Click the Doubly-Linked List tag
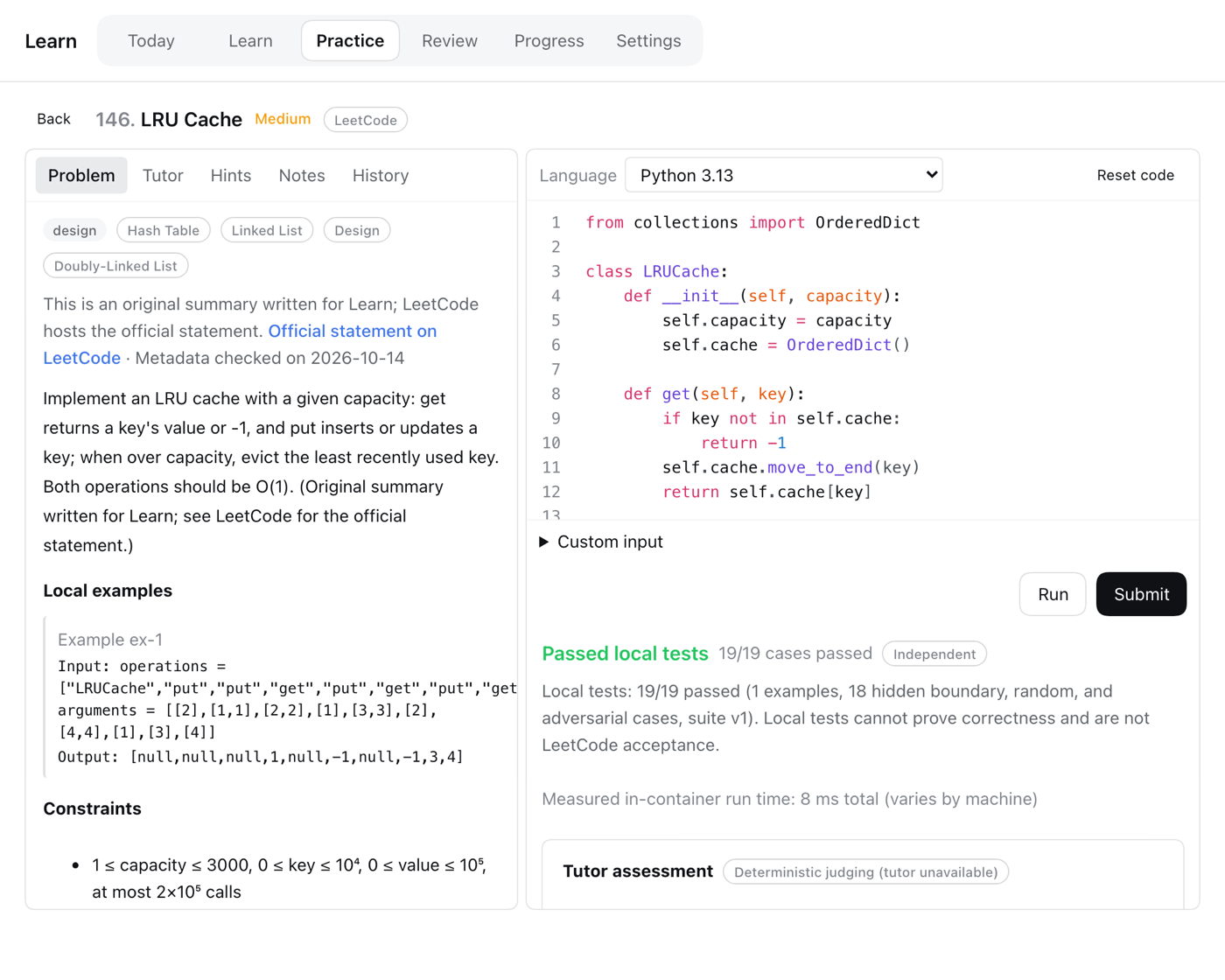 tap(115, 266)
